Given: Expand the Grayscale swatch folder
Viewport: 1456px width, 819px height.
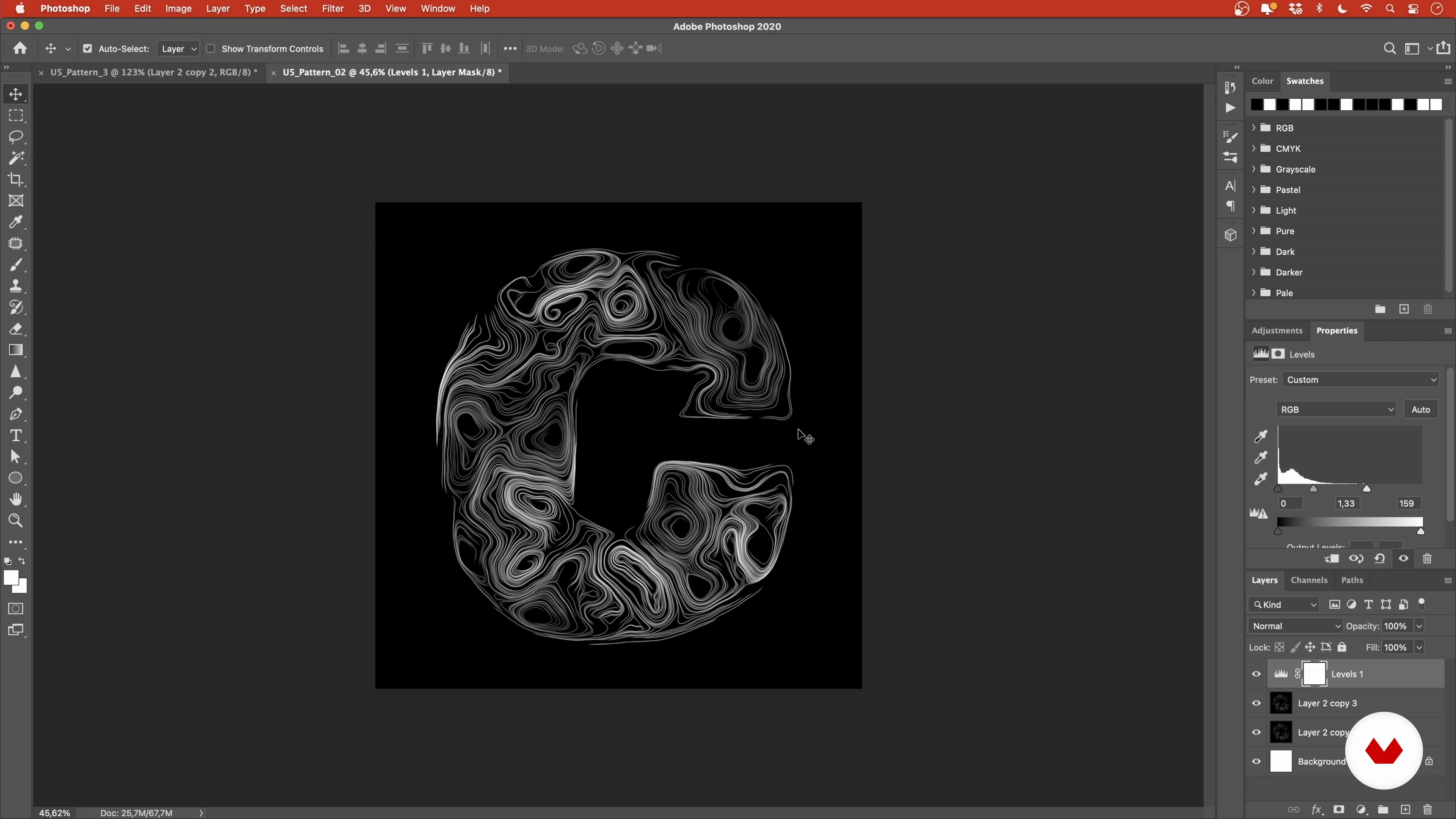Looking at the screenshot, I should (x=1254, y=169).
